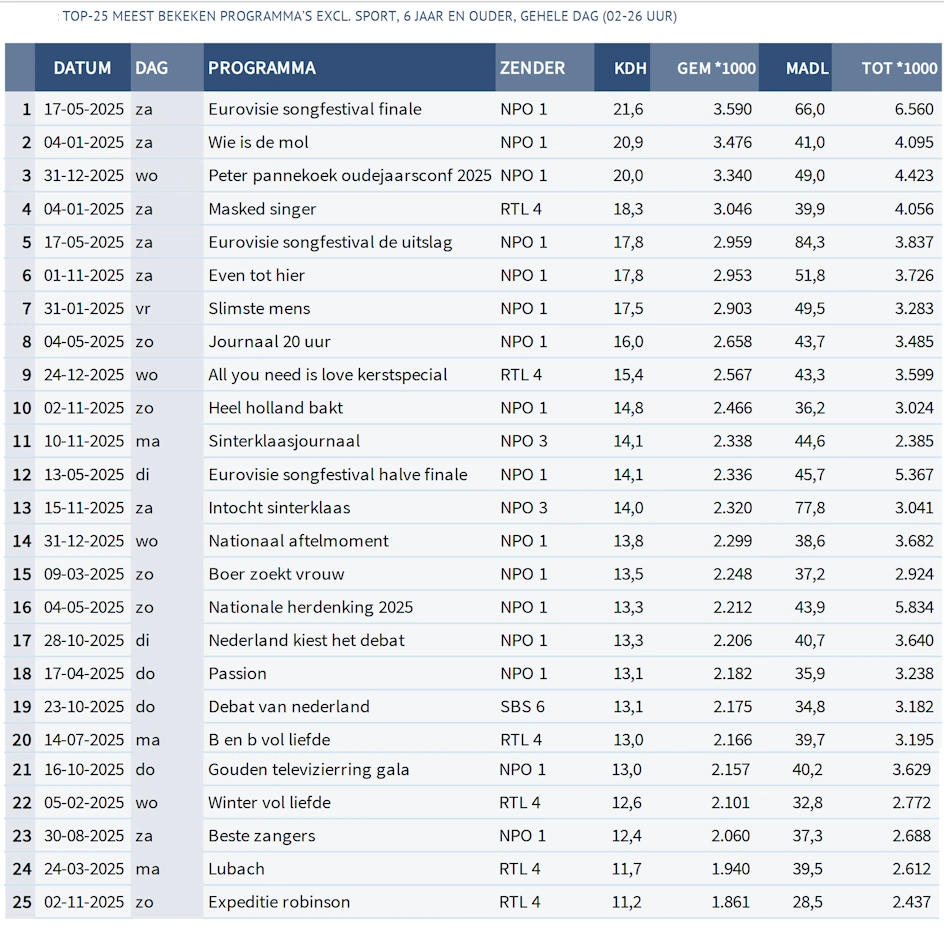Image resolution: width=944 pixels, height=936 pixels.
Task: Click the Masked singer program cell
Action: click(x=262, y=209)
